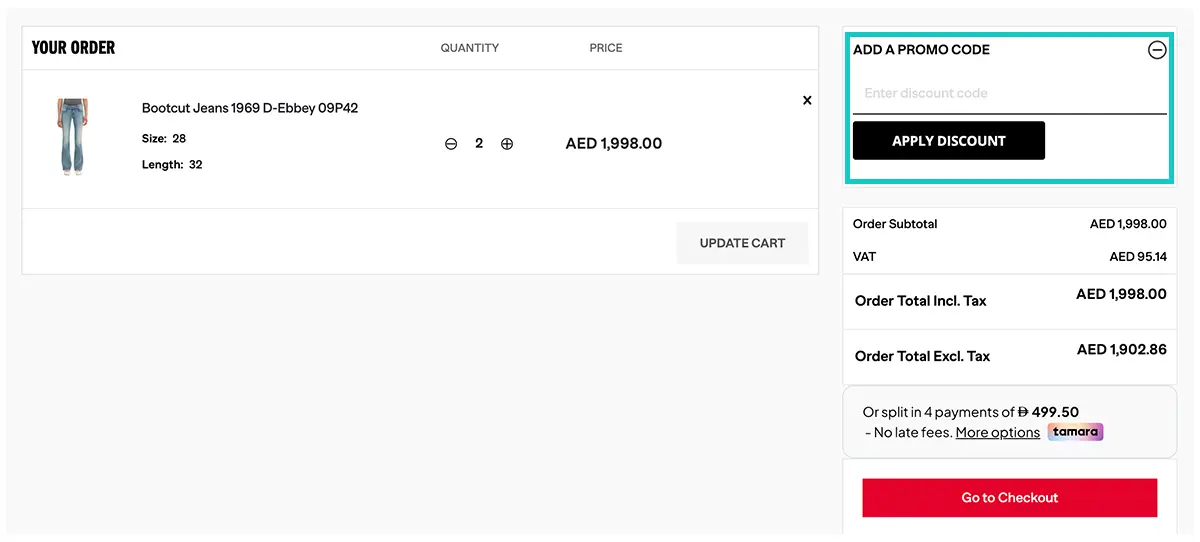Click the split payment amount 499.50

coord(1048,412)
